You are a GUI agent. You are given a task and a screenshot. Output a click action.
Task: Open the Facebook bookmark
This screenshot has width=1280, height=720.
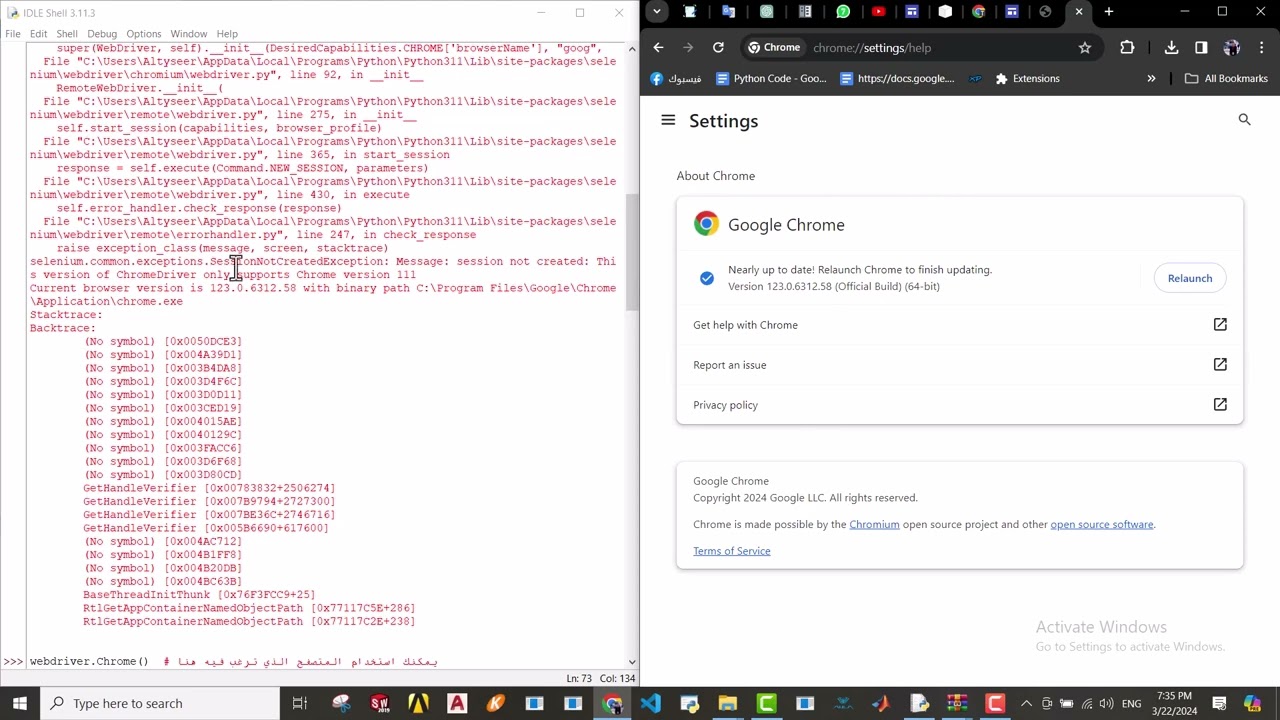675,78
